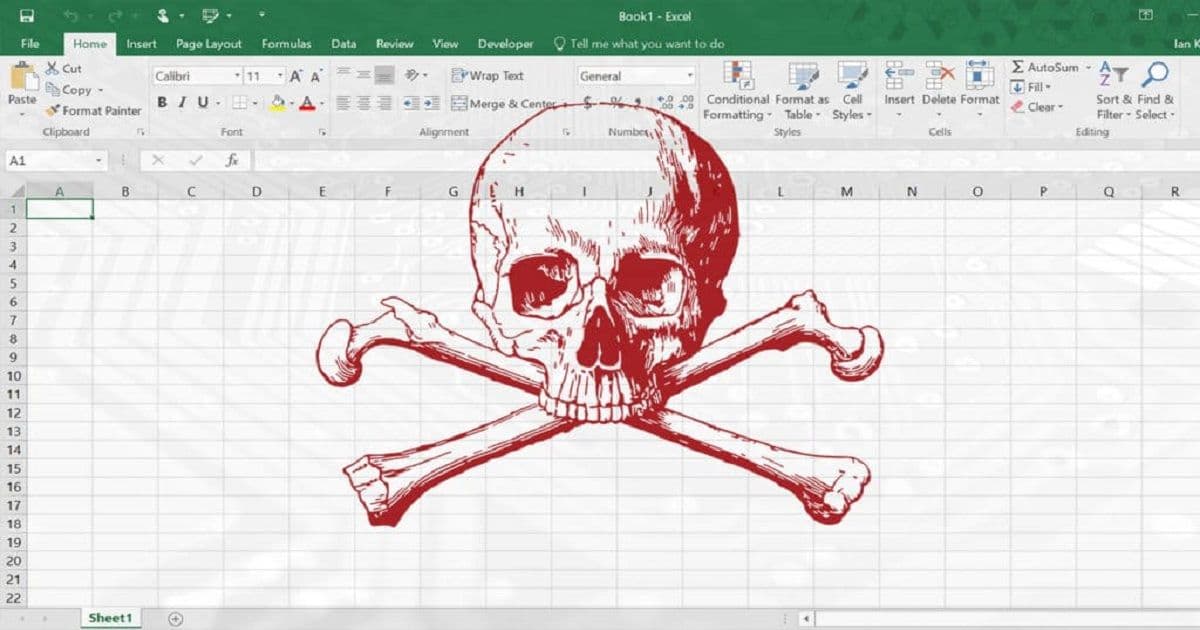Screen dimensions: 1200x630
Task: Click the AutoSum sigma button
Action: 1044,67
